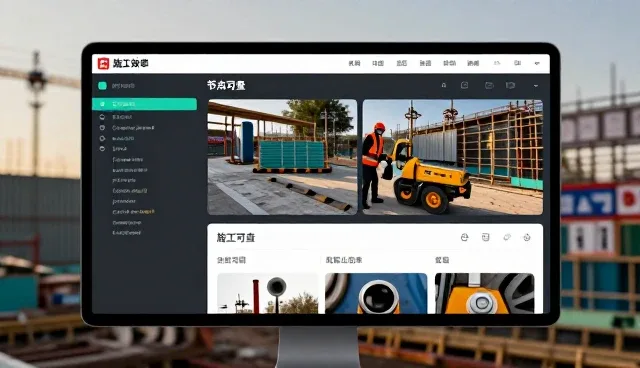This screenshot has width=640, height=368.
Task: Click the calendar box icon in white card
Action: [x=485, y=237]
